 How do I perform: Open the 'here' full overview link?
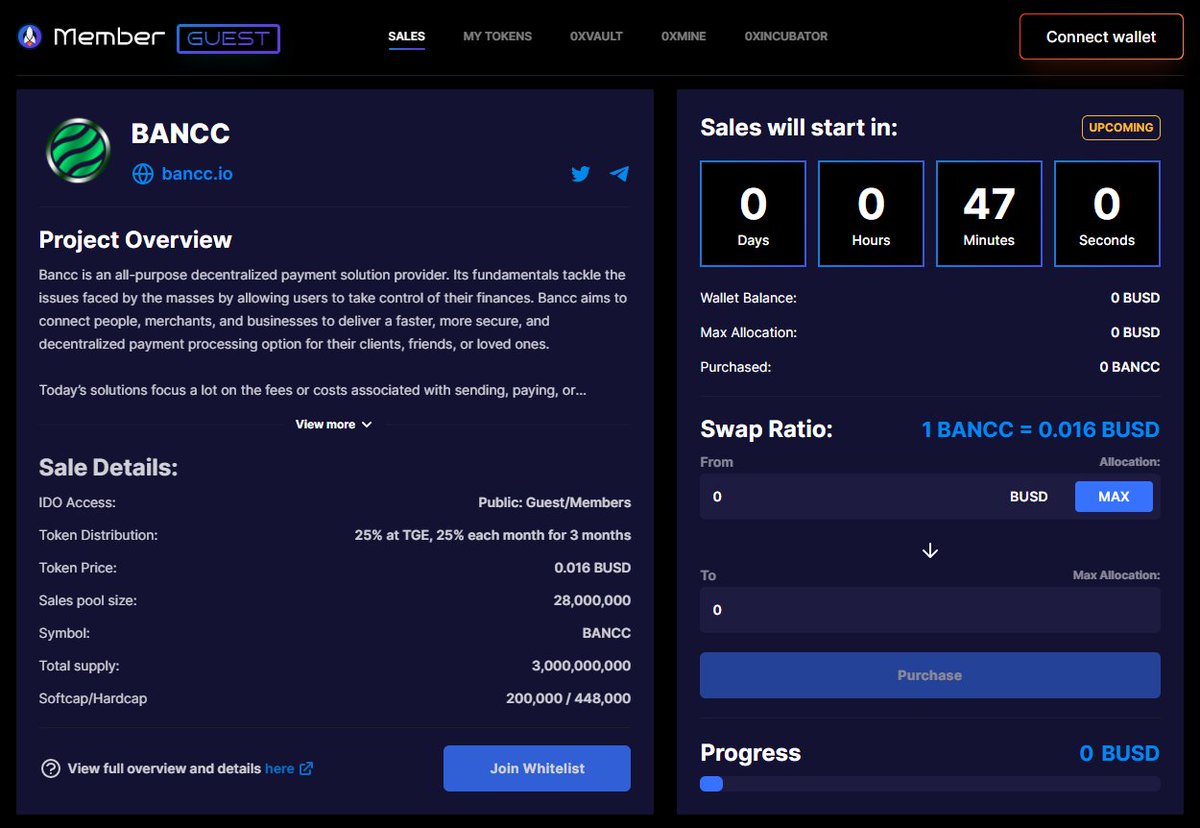tap(280, 769)
